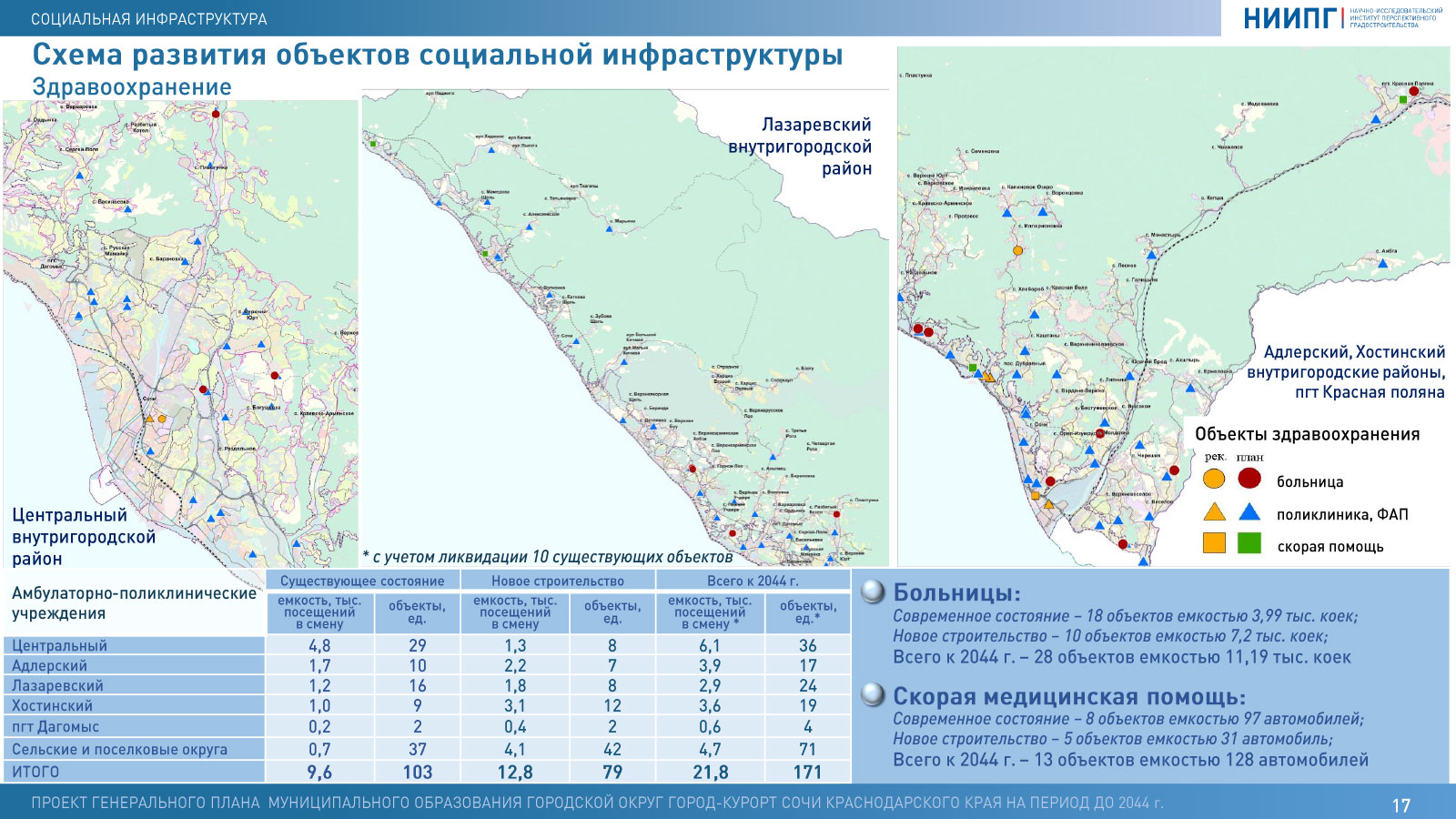Viewport: 1456px width, 819px height.
Task: Click the value 6,1 in Центральный row
Action: 710,645
